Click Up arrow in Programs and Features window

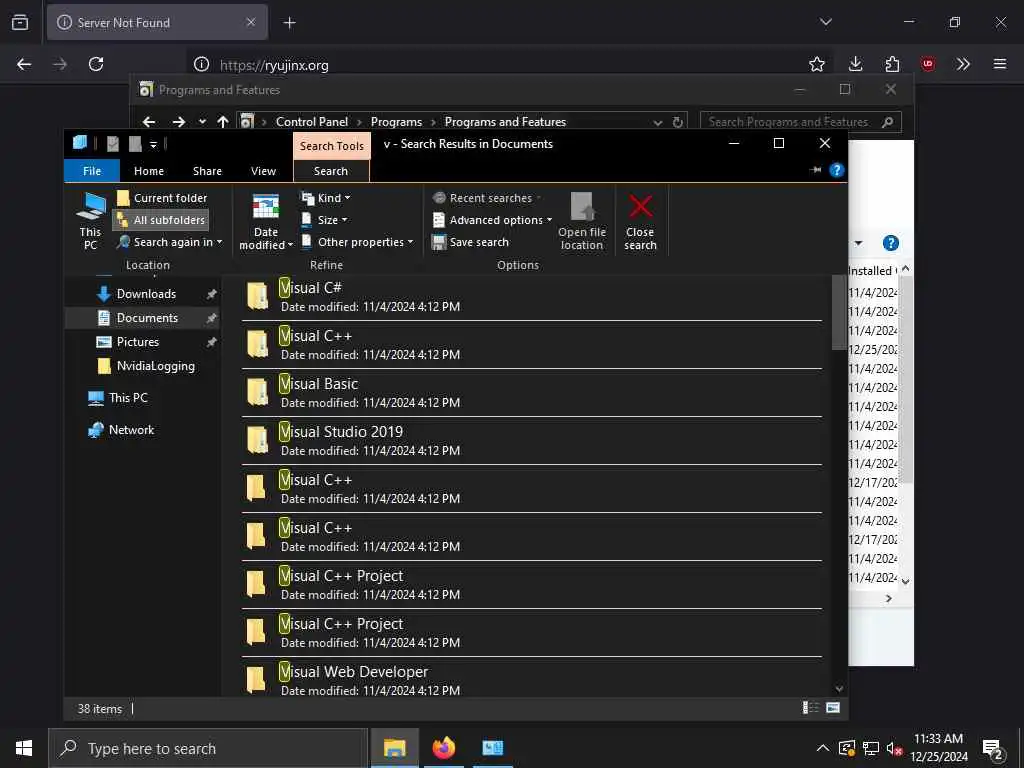(x=223, y=122)
